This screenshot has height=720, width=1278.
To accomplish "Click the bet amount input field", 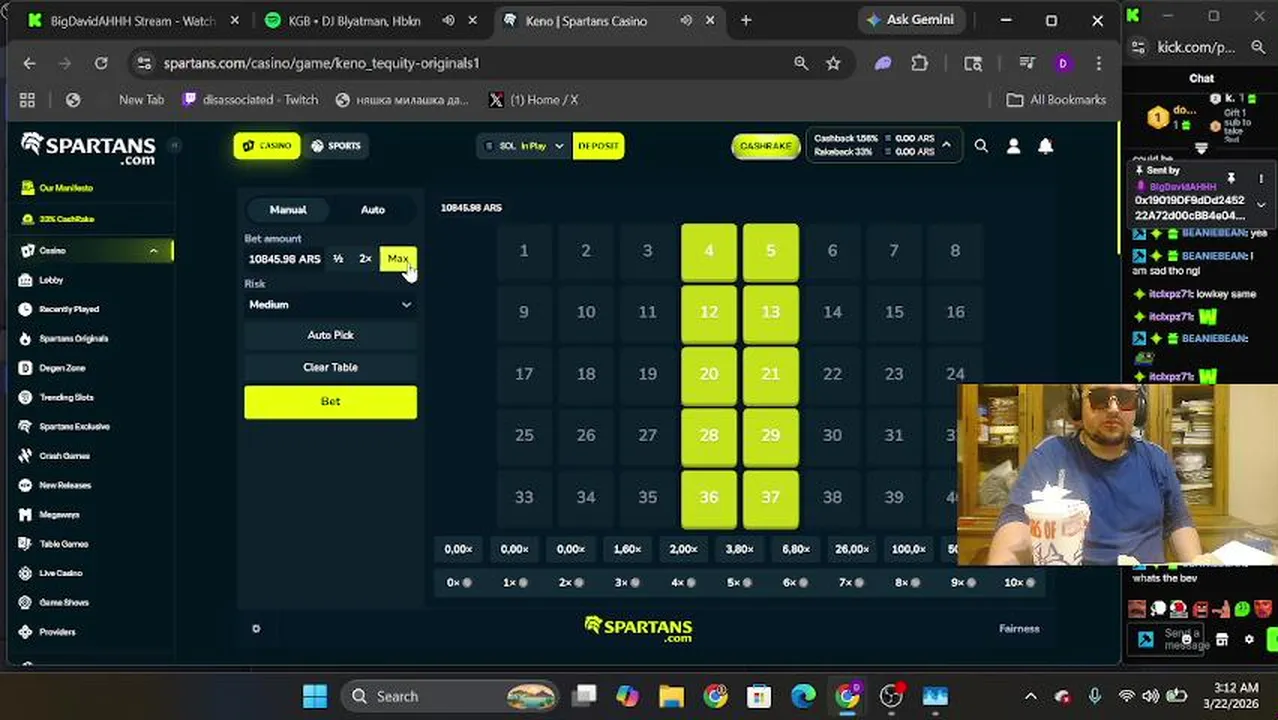I will click(284, 259).
